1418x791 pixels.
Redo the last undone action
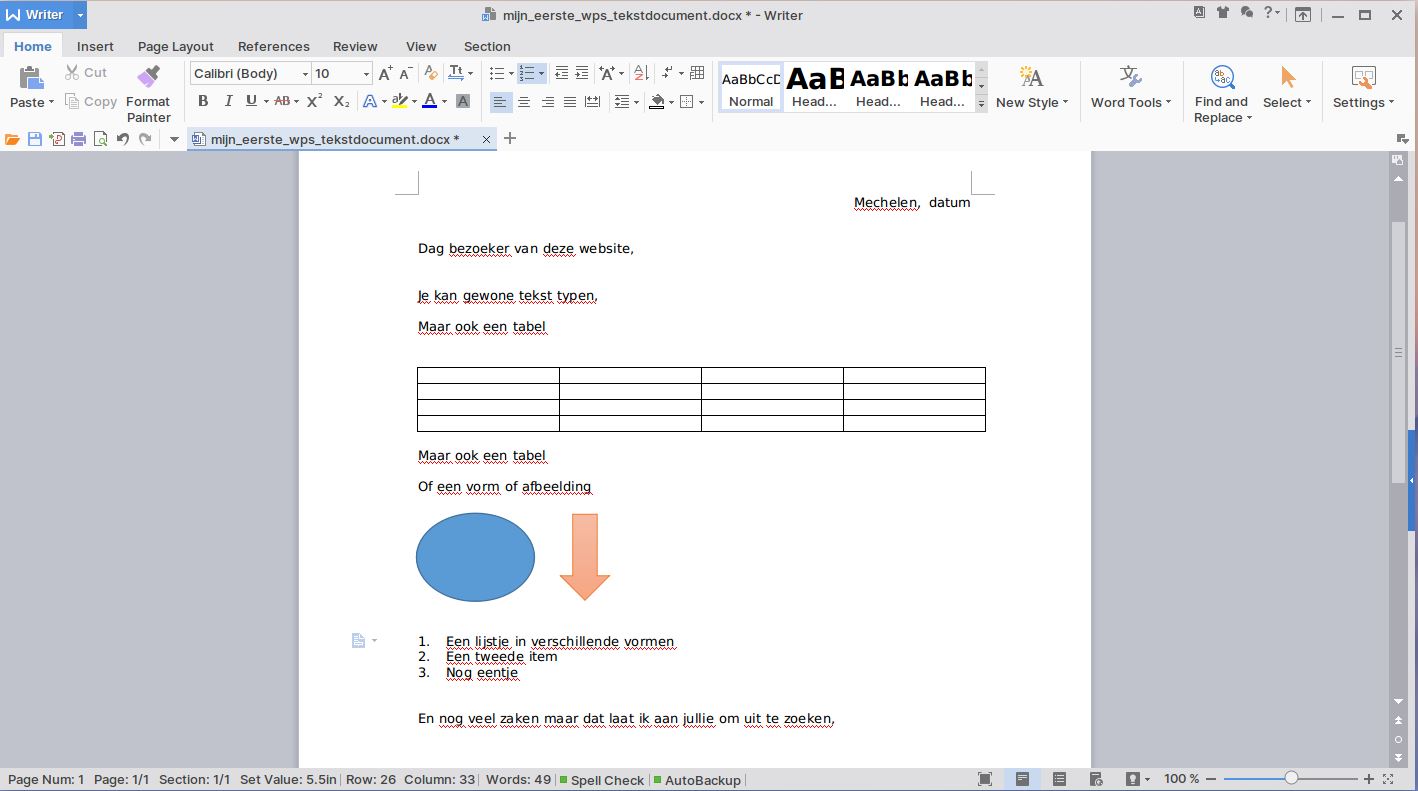(x=145, y=139)
